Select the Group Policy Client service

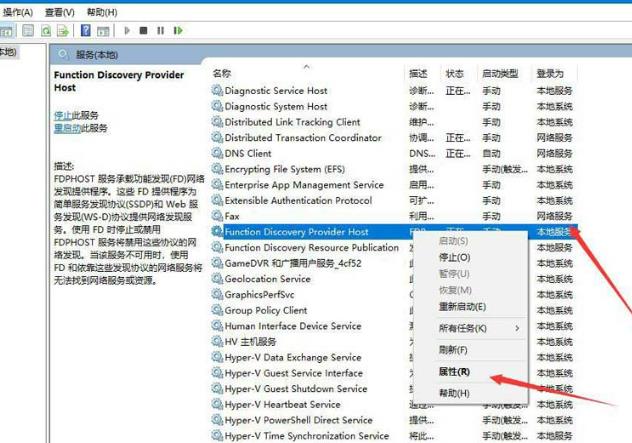click(x=266, y=311)
